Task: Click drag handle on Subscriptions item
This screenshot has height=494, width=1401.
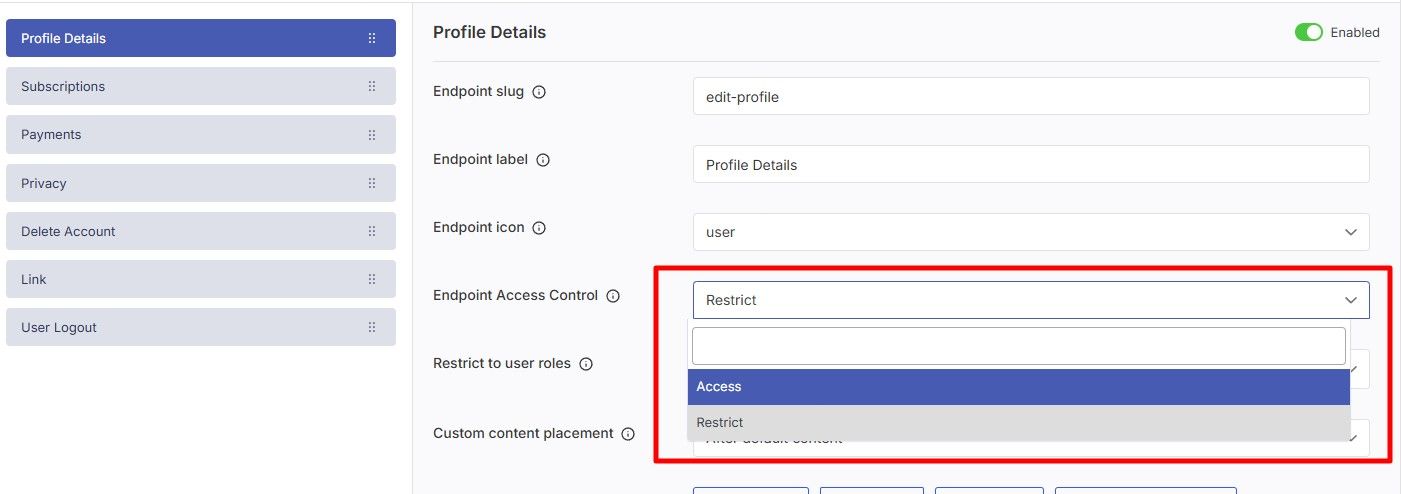Action: (x=372, y=87)
